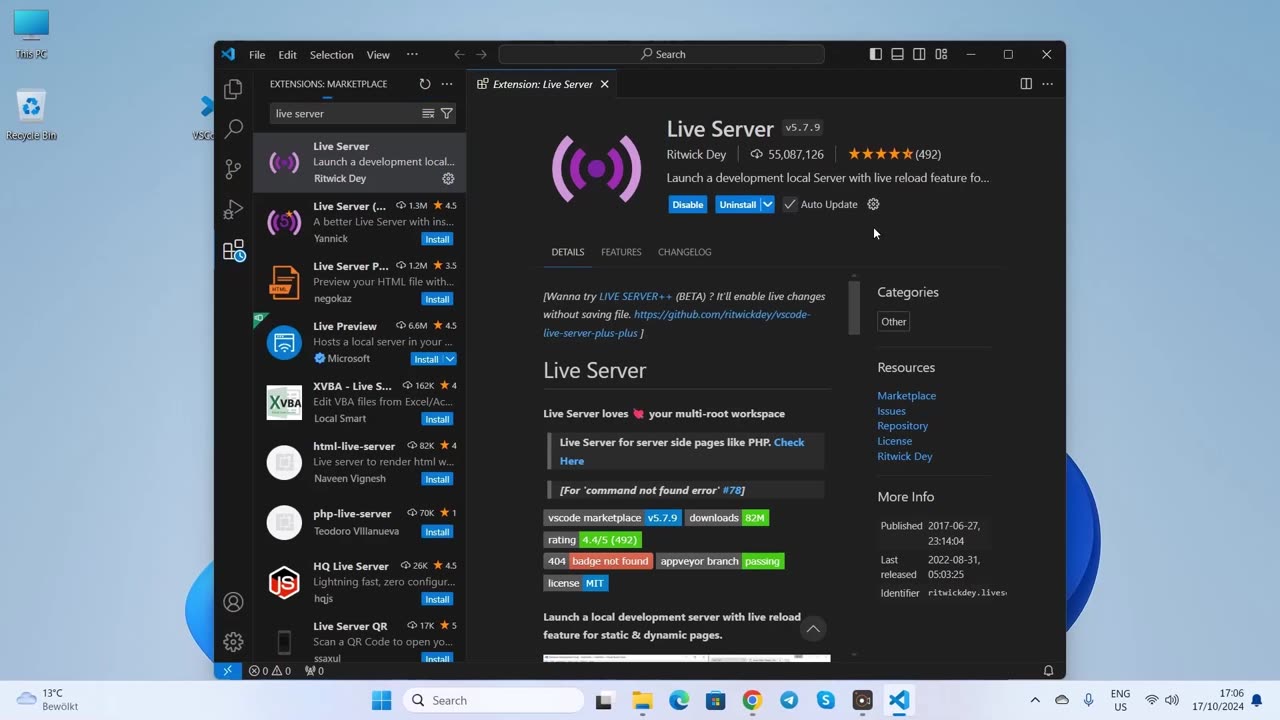Image resolution: width=1280 pixels, height=720 pixels.
Task: Toggle primary side bar layout button
Action: point(876,54)
